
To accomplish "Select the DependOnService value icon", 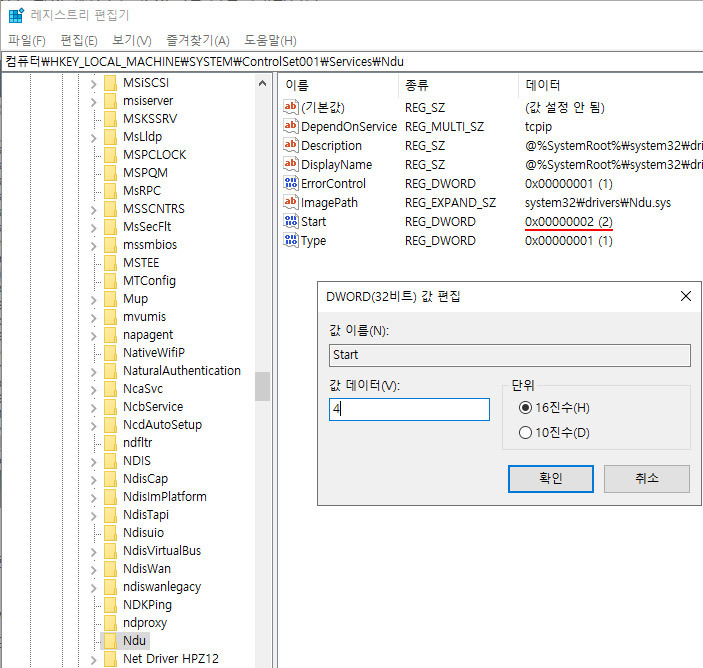I will (x=291, y=126).
